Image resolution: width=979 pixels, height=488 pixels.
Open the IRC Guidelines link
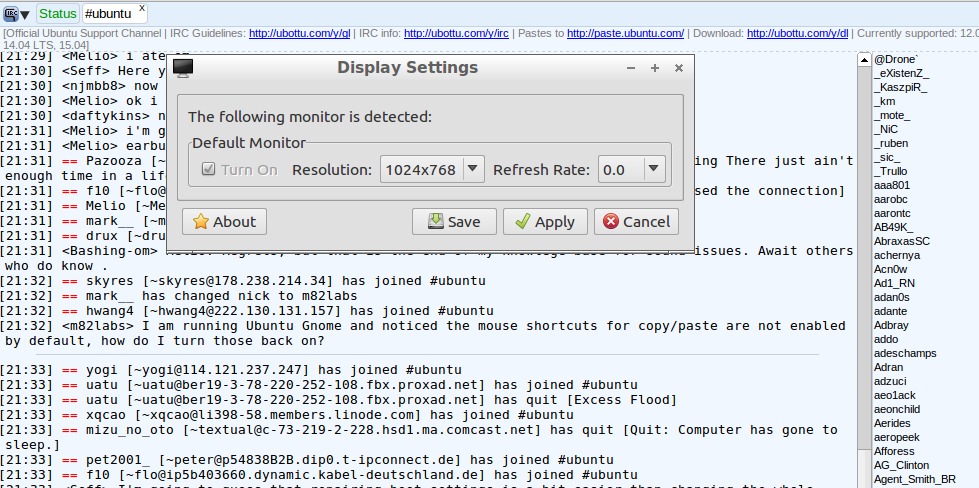click(x=300, y=33)
